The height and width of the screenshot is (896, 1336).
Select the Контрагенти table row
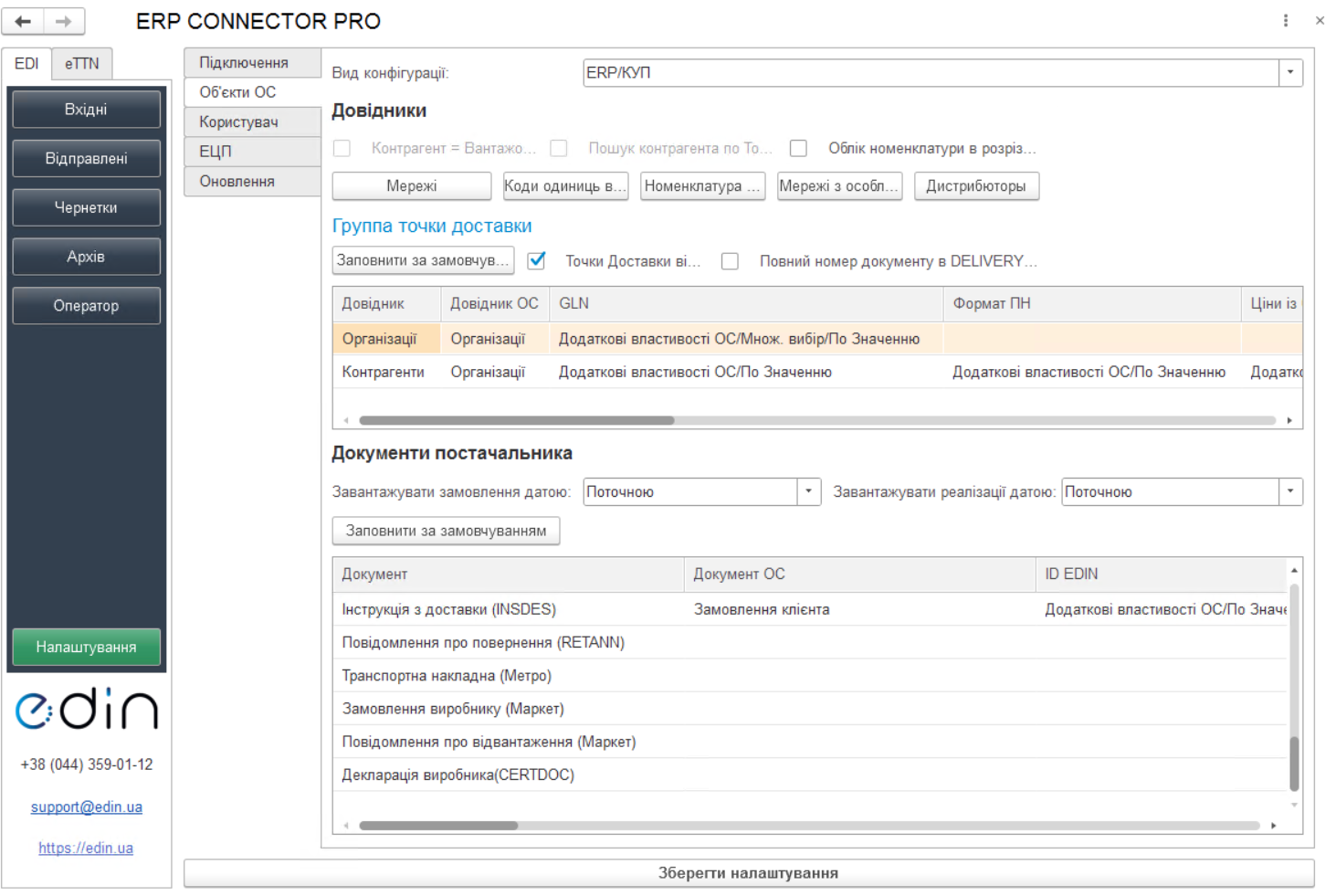[x=384, y=372]
